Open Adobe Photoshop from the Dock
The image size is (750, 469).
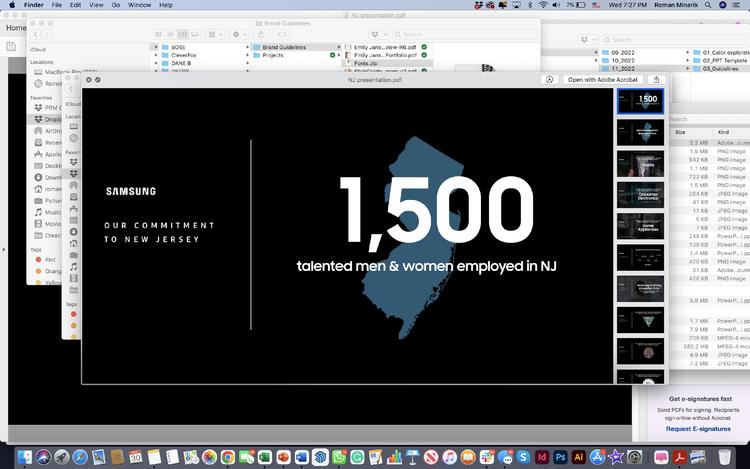(560, 458)
